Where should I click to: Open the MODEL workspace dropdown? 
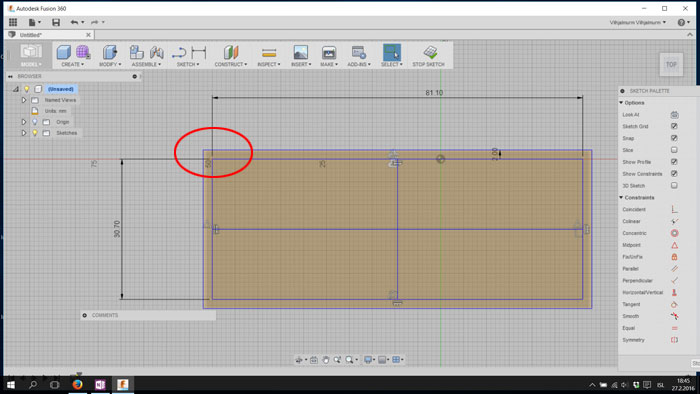(x=30, y=65)
